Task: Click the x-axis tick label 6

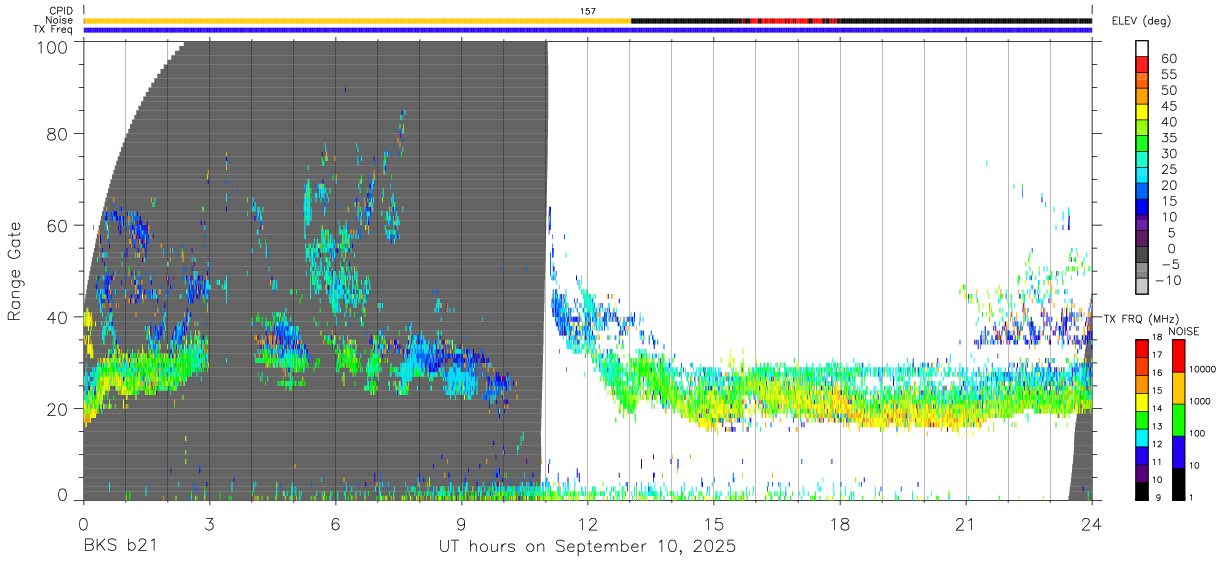Action: tap(336, 523)
